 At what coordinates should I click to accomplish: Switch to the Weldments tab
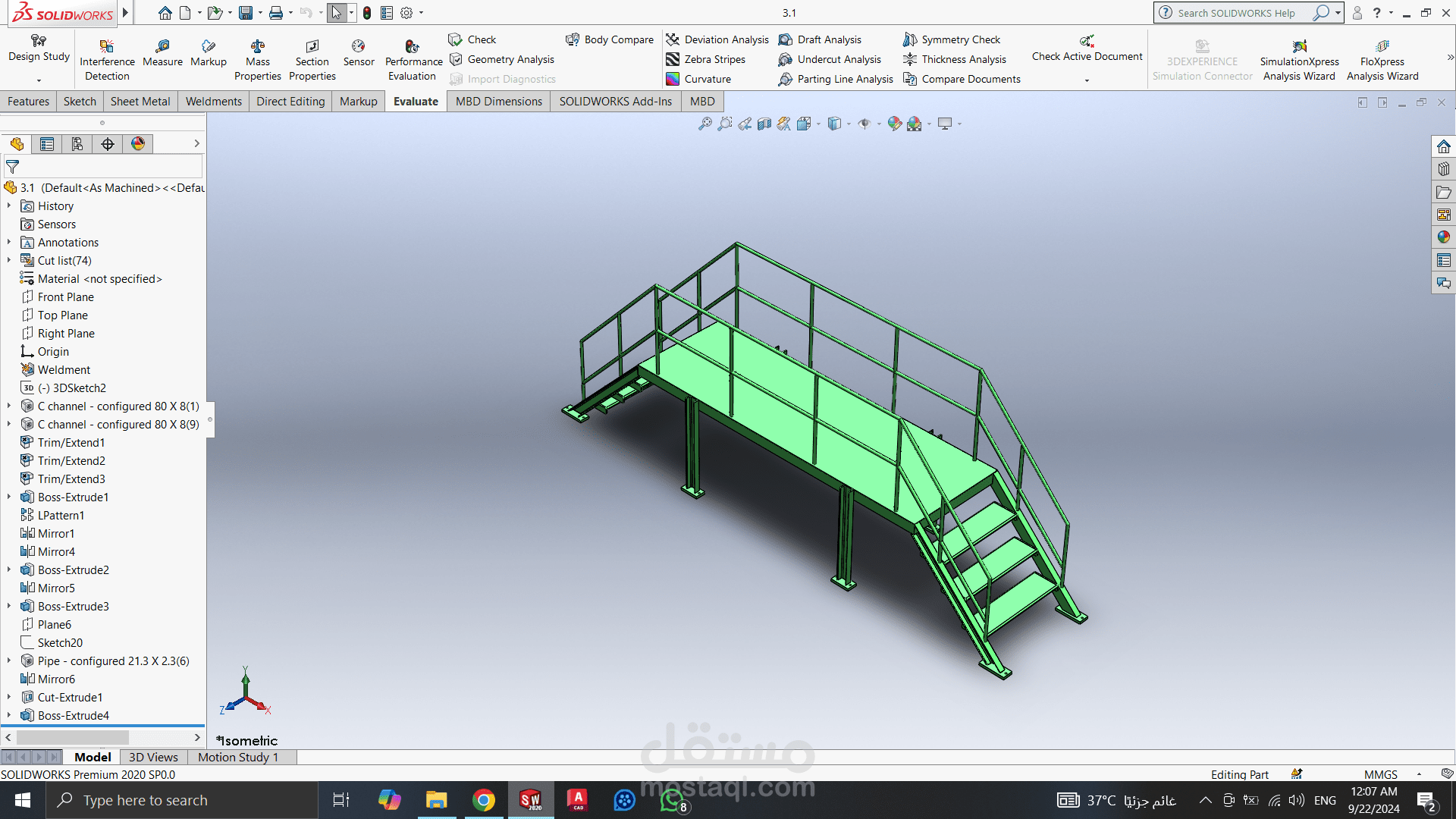point(213,102)
